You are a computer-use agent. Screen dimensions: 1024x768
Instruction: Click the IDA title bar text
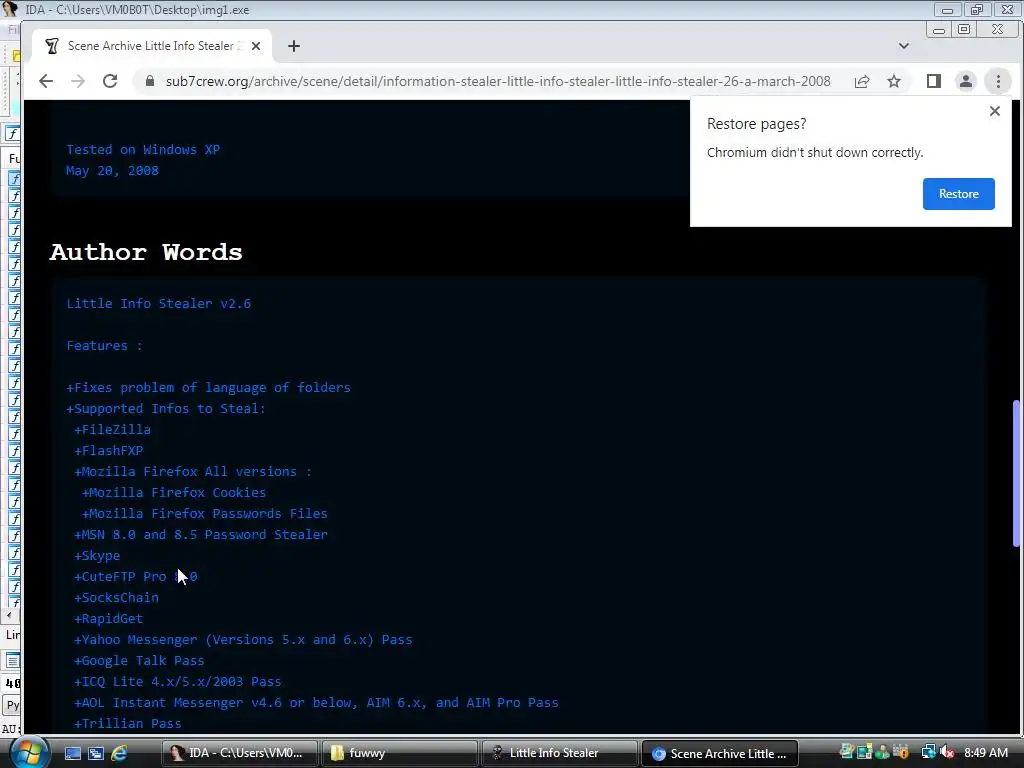coord(137,10)
